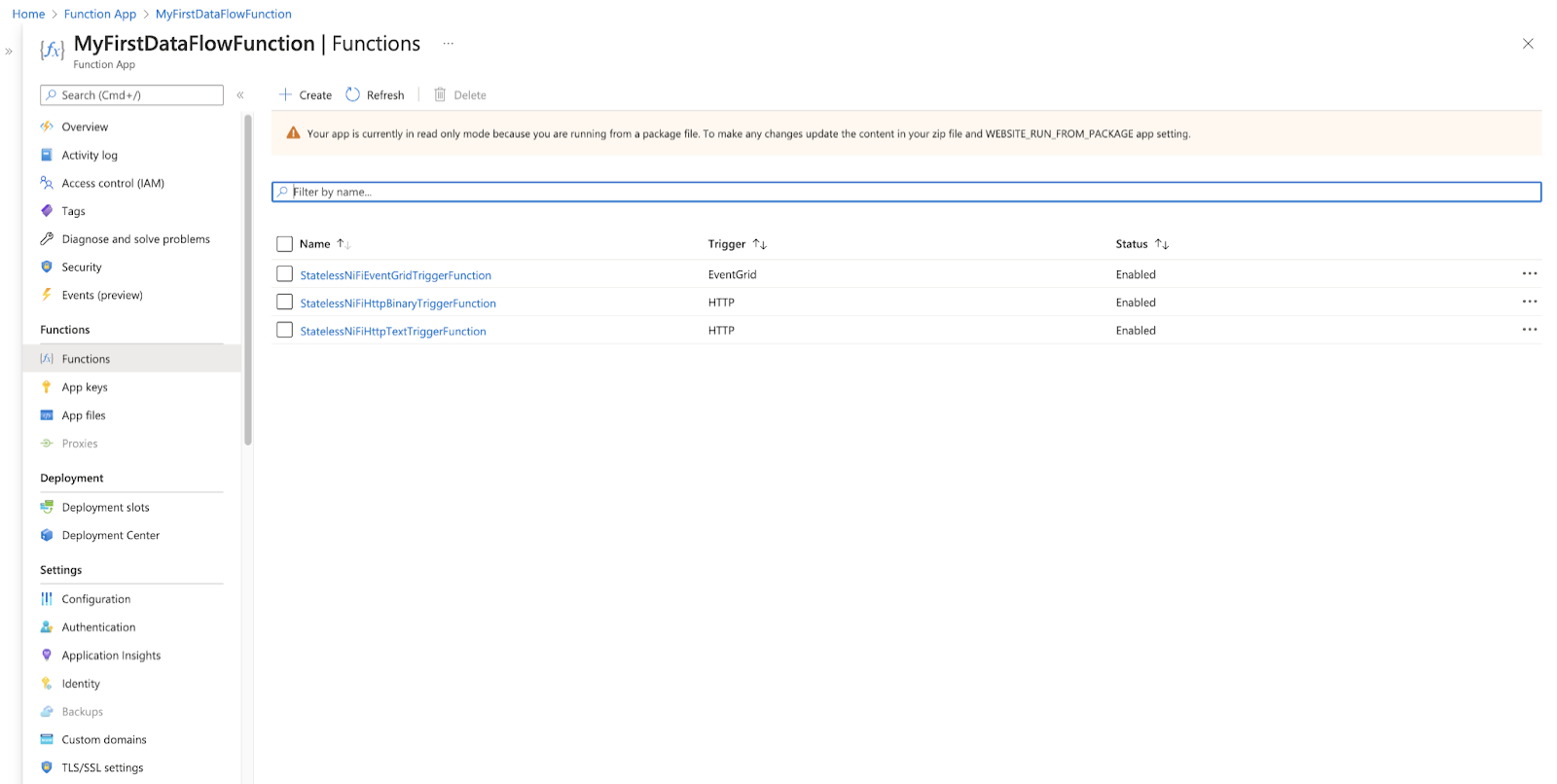Open the StatelessNiFiEventGridTriggerFunction link
The width and height of the screenshot is (1557, 784).
coord(395,275)
